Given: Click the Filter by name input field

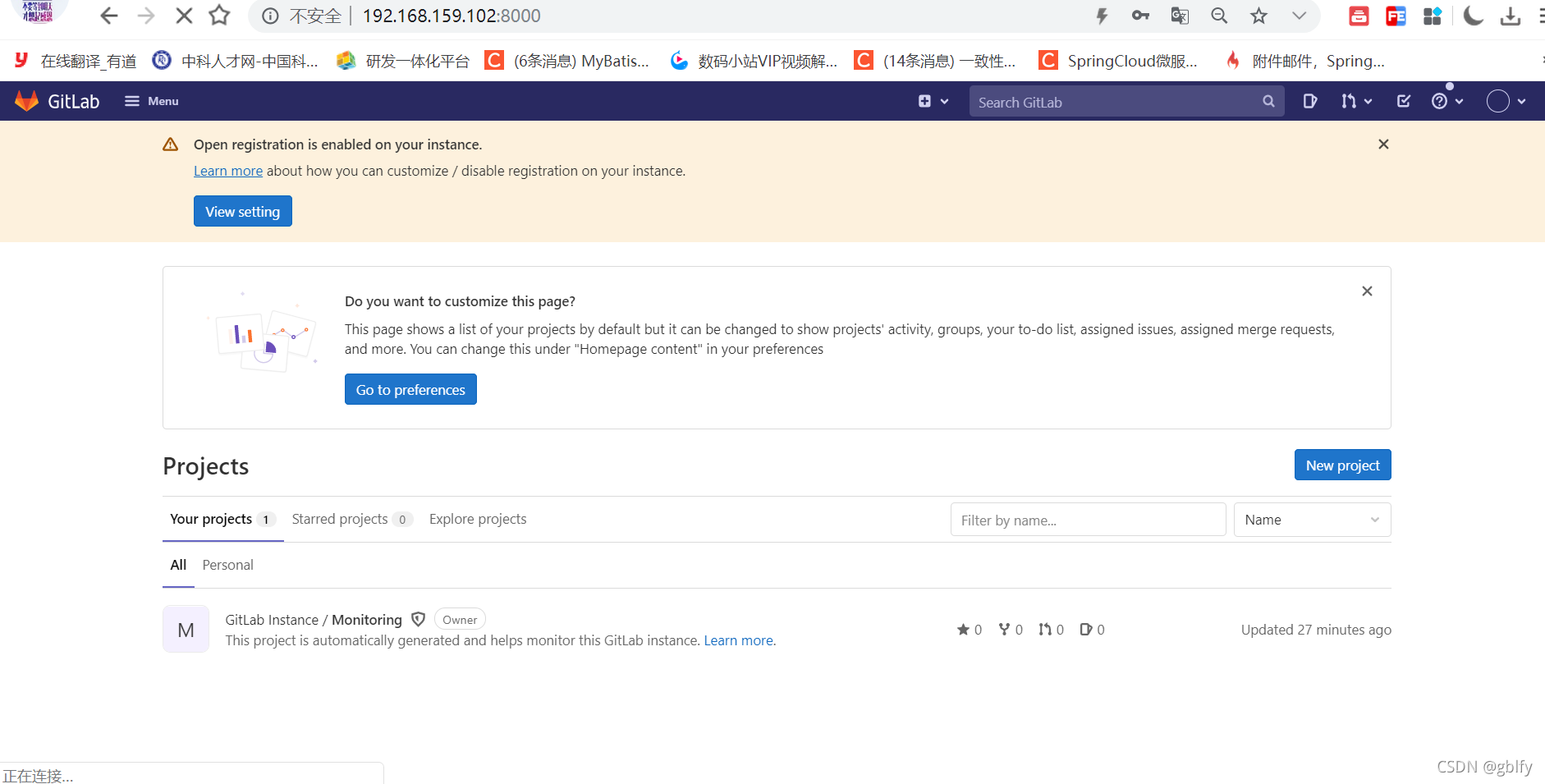Looking at the screenshot, I should click(1088, 519).
